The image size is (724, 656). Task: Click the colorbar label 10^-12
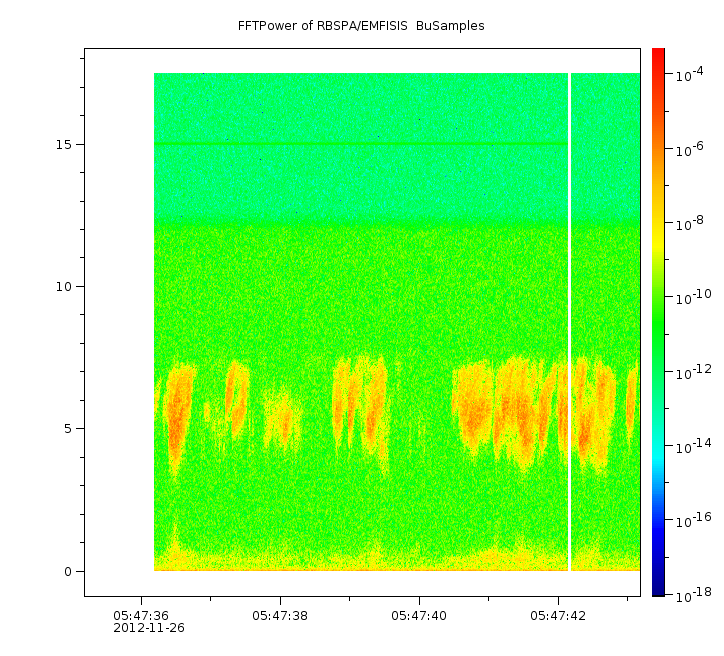coord(694,371)
